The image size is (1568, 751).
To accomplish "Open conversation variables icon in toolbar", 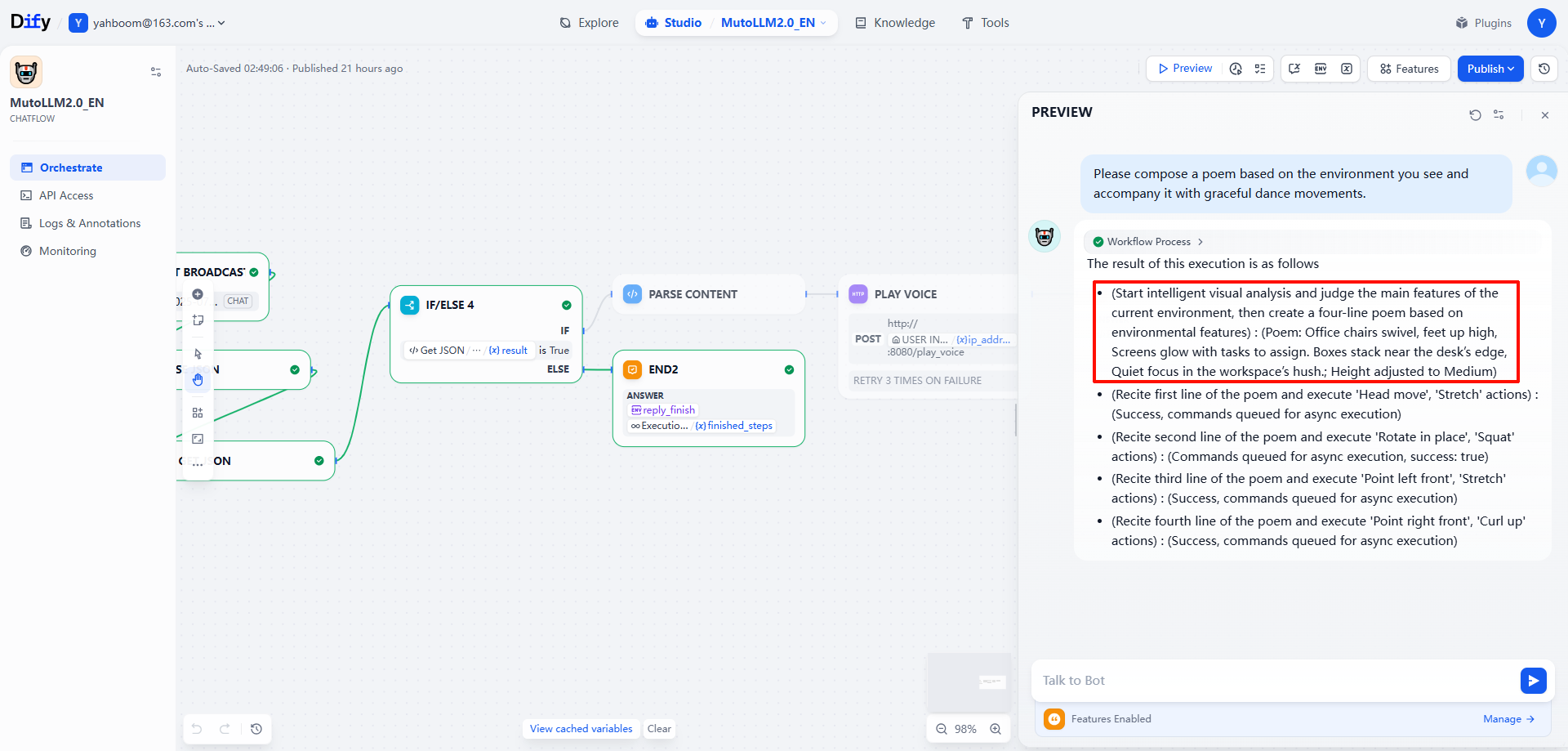I will 1294,69.
